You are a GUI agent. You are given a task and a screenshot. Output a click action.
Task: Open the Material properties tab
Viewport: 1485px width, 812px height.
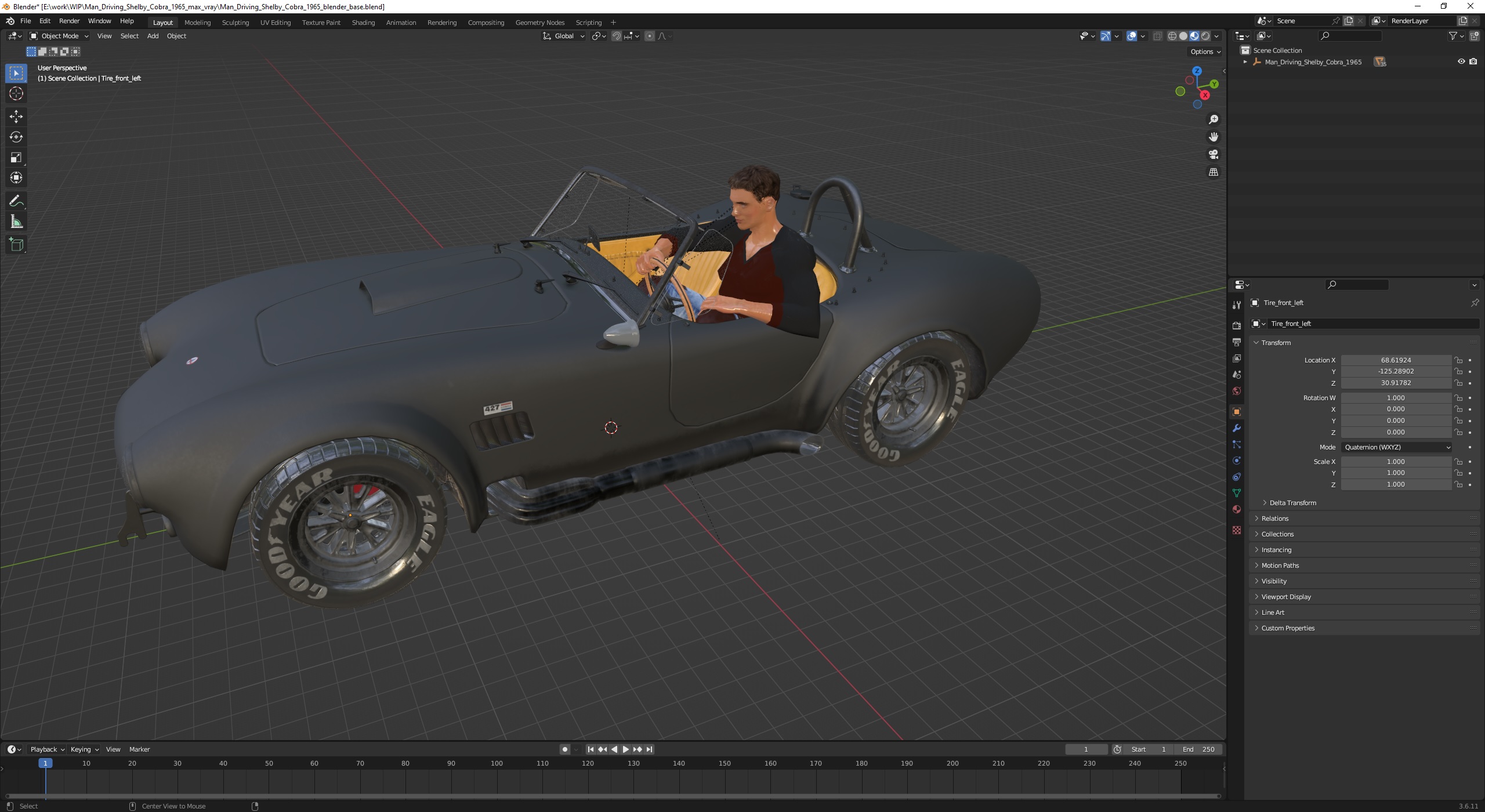pos(1236,509)
